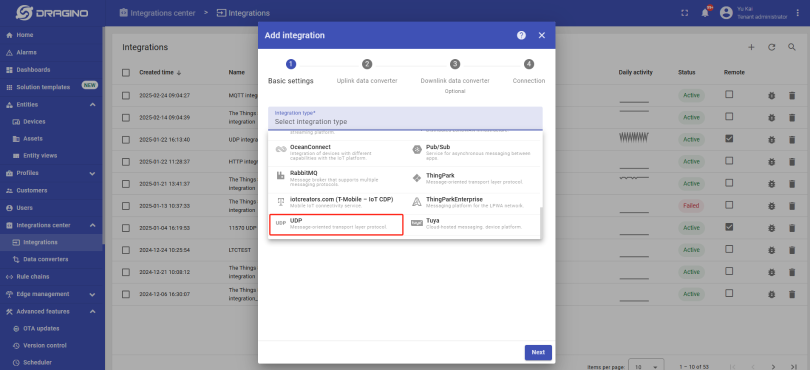Change the items per page dropdown
Screen dimensions: 810x370
click(646, 366)
